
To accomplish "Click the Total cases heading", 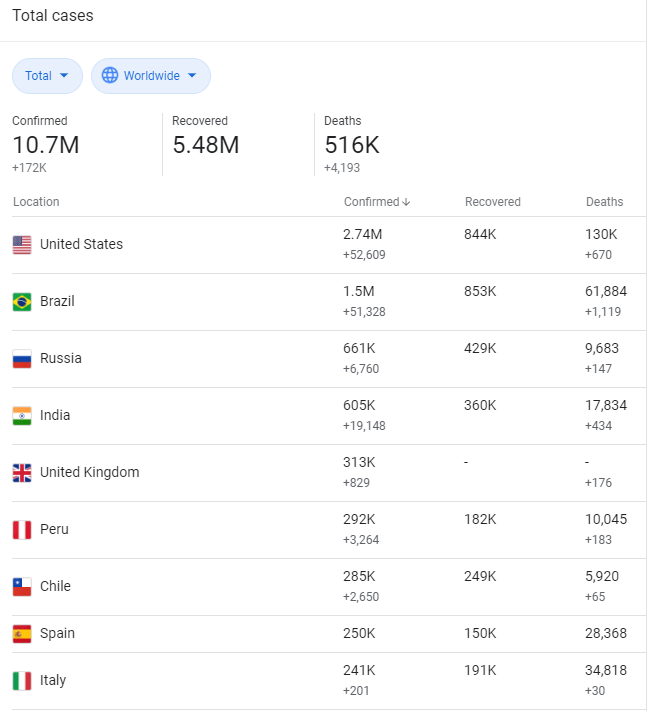I will pos(53,16).
